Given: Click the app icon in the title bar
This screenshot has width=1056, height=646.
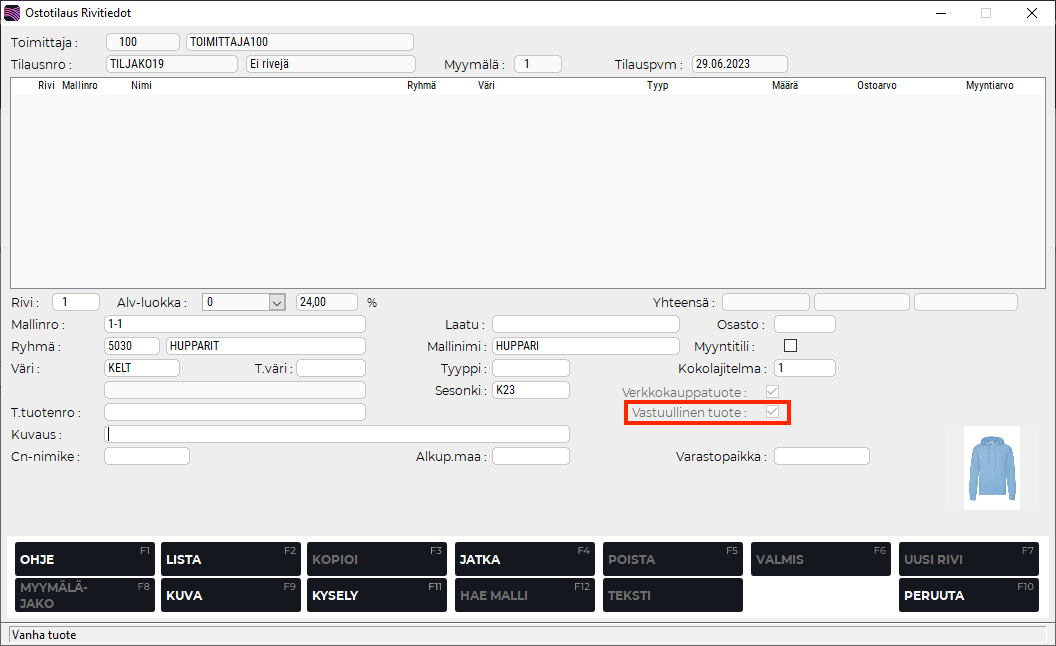Looking at the screenshot, I should (x=12, y=13).
